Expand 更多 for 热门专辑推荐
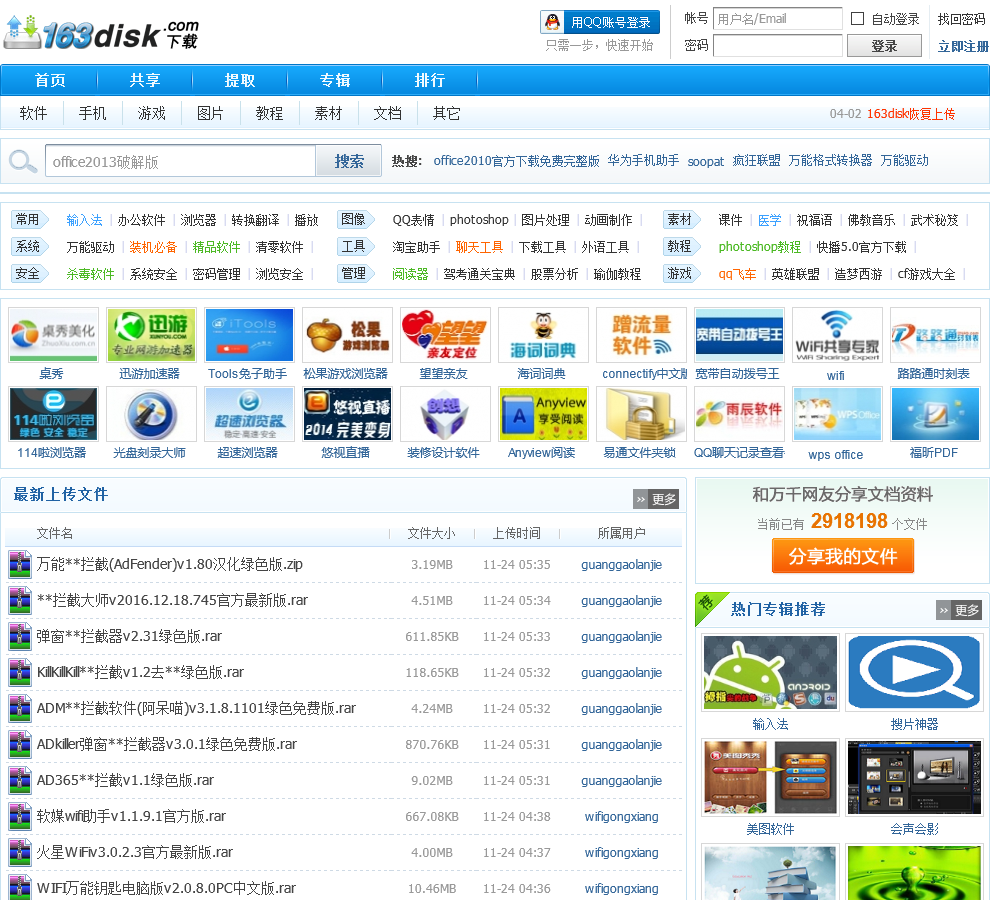Viewport: 990px width, 900px height. click(x=958, y=609)
